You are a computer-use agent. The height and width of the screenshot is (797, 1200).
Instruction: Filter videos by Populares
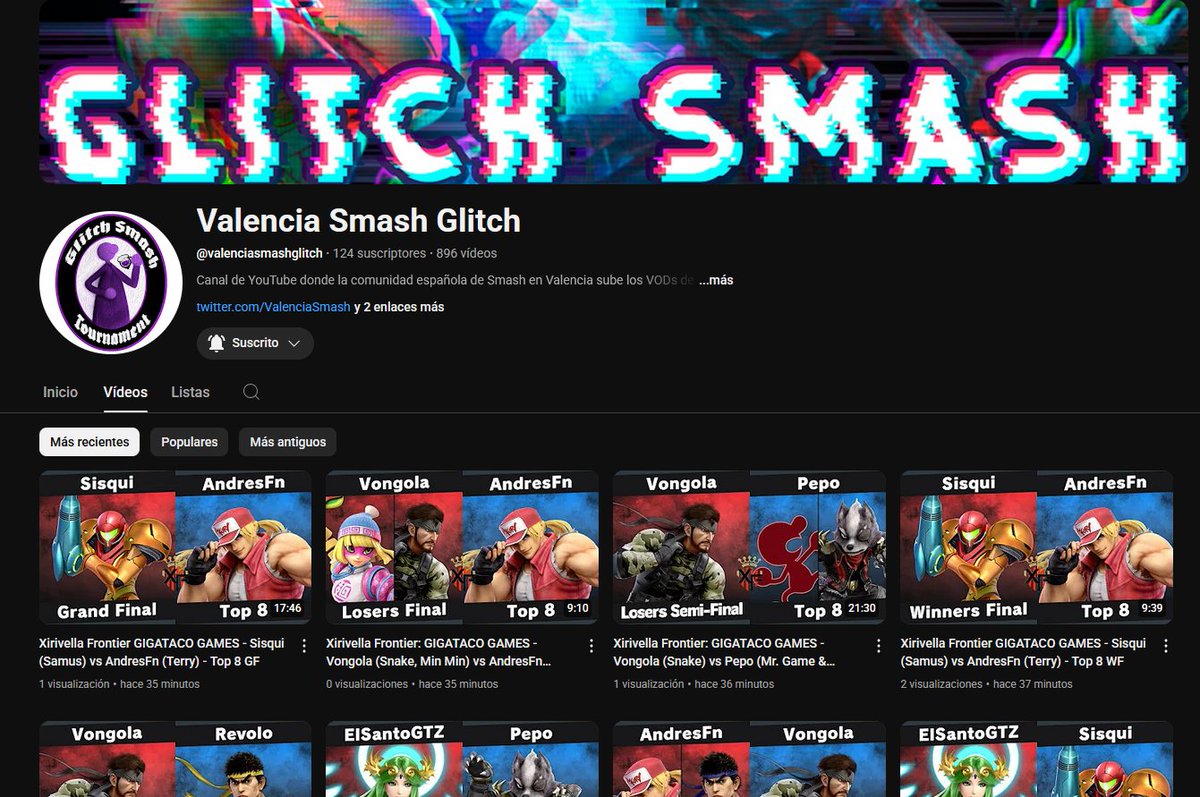point(189,442)
